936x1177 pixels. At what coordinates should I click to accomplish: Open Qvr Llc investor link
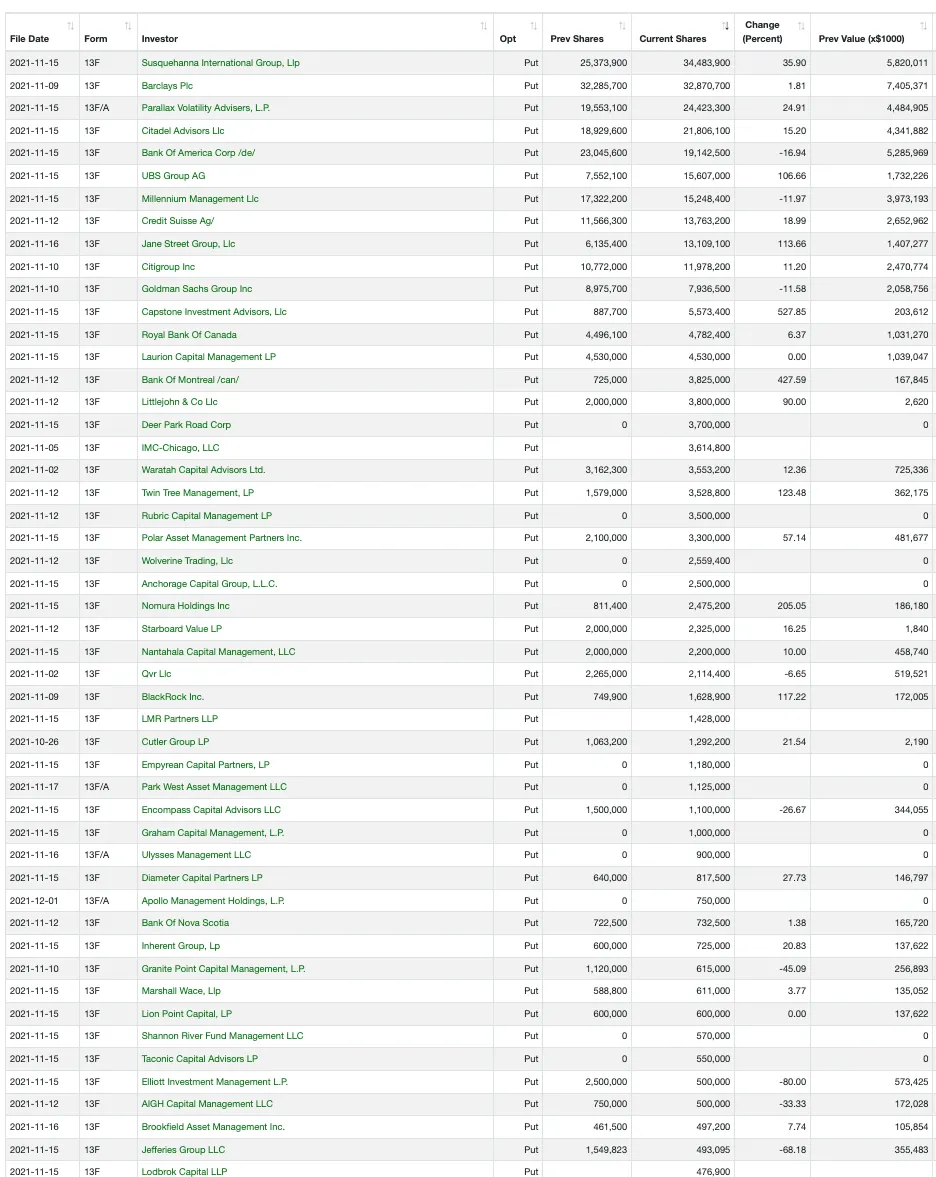[x=156, y=674]
